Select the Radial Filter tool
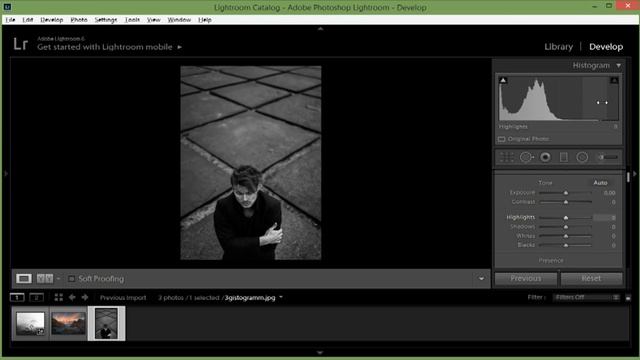Screen dimensions: 640x360 coord(582,157)
